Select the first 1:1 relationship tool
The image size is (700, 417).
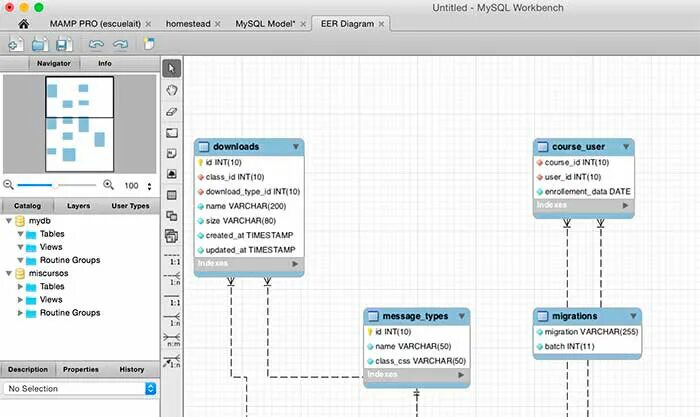click(x=172, y=260)
